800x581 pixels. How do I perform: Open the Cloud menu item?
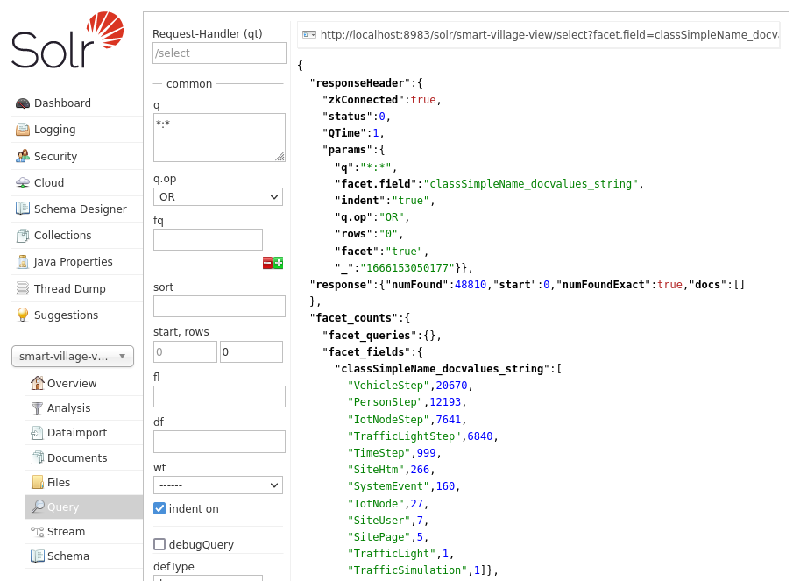coord(49,183)
